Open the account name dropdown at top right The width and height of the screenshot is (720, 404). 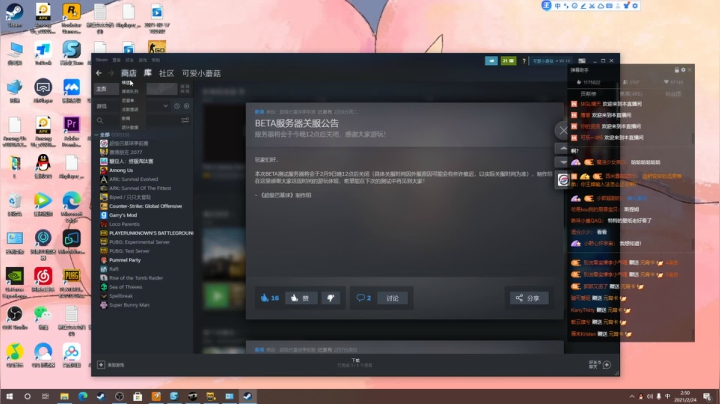[551, 61]
